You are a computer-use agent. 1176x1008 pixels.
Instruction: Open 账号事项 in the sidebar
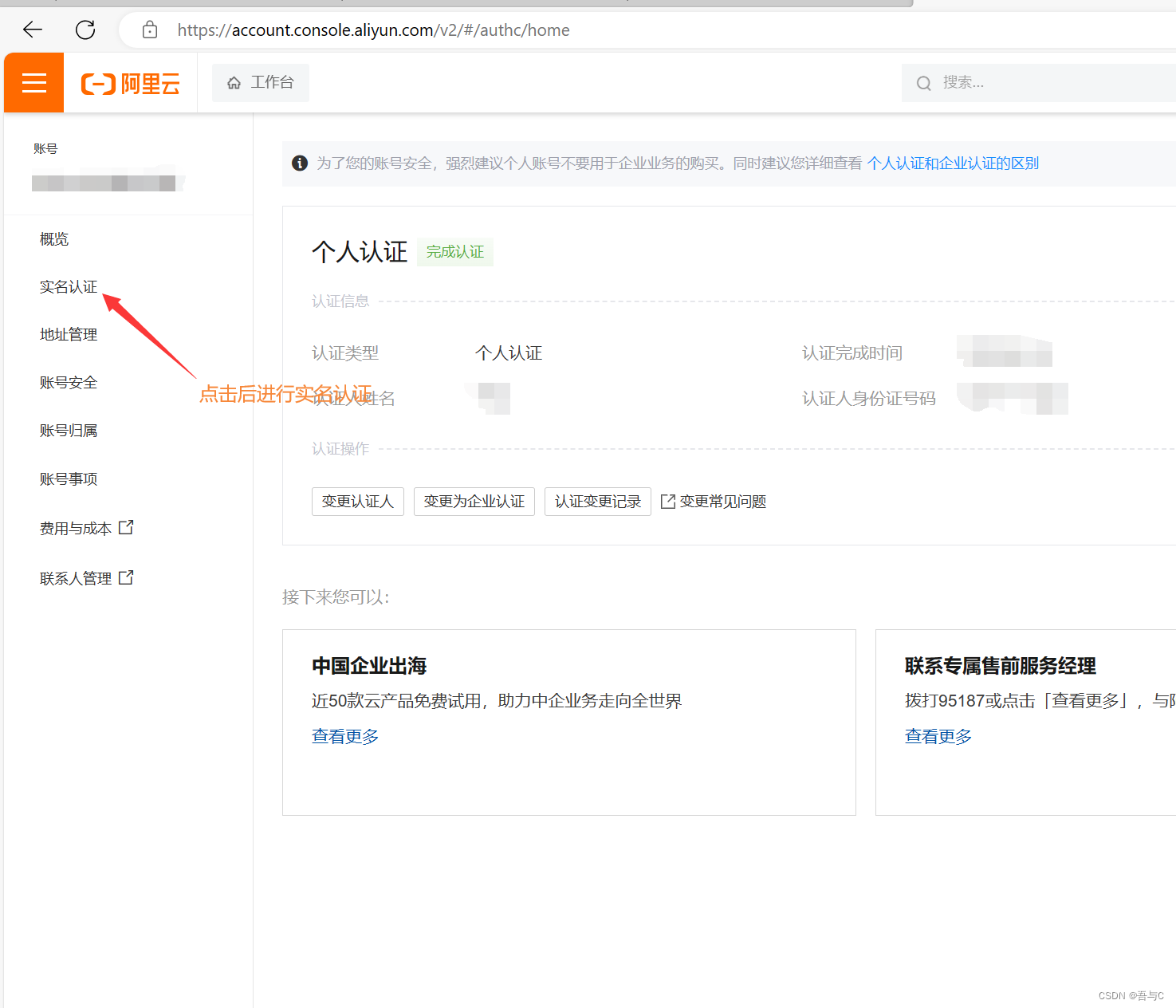(x=69, y=479)
